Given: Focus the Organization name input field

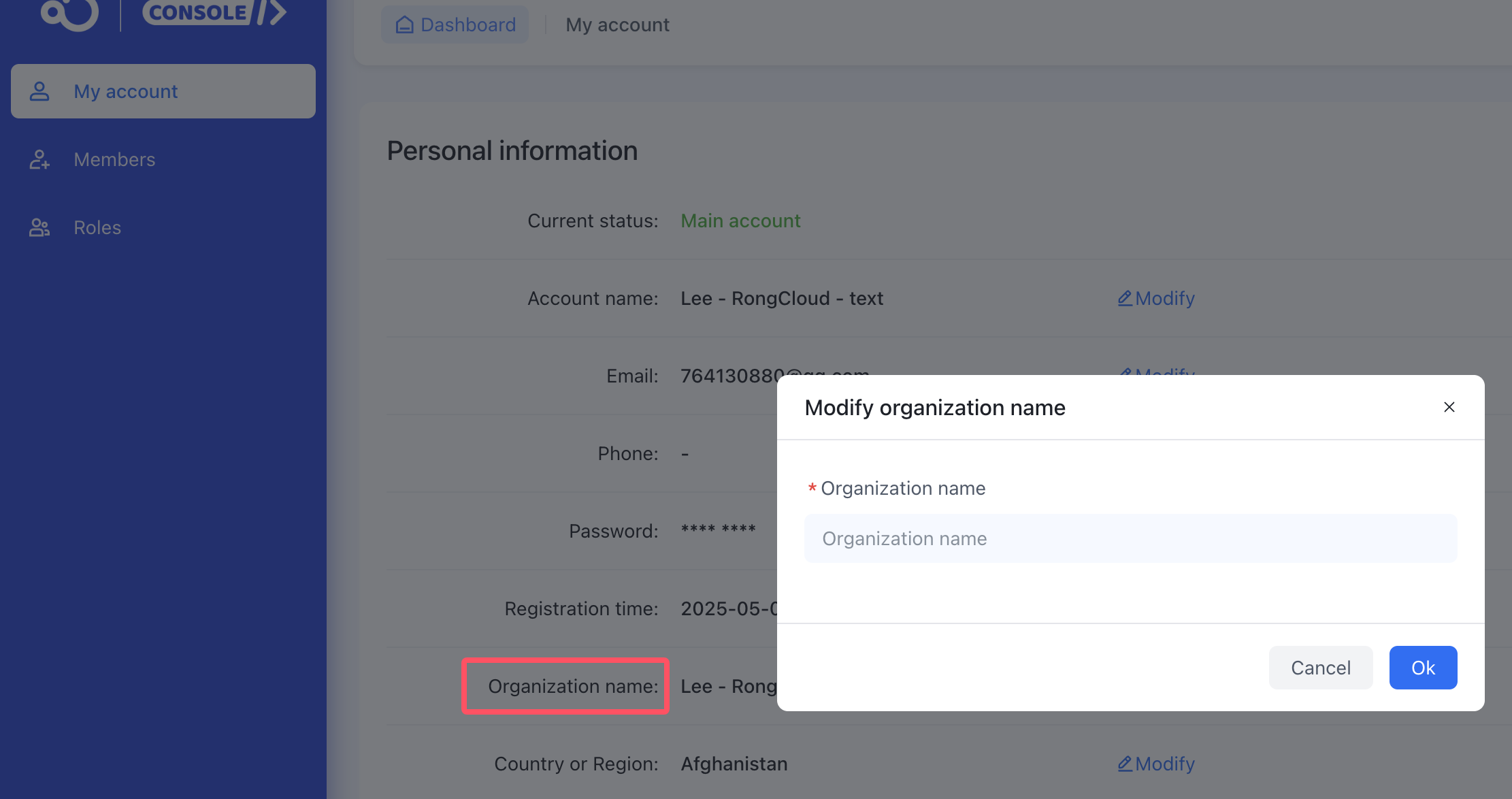Looking at the screenshot, I should pos(1130,538).
